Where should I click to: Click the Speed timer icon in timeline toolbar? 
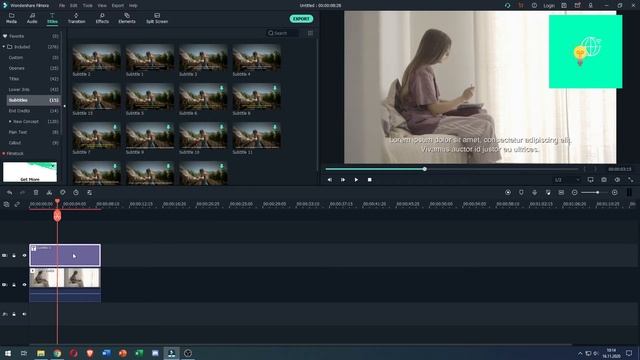click(76, 193)
